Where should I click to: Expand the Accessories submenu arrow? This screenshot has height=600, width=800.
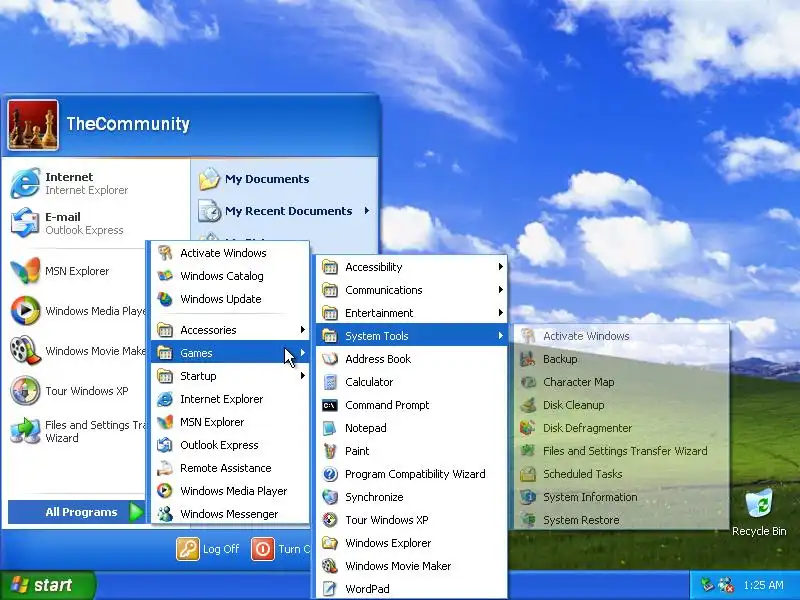303,330
